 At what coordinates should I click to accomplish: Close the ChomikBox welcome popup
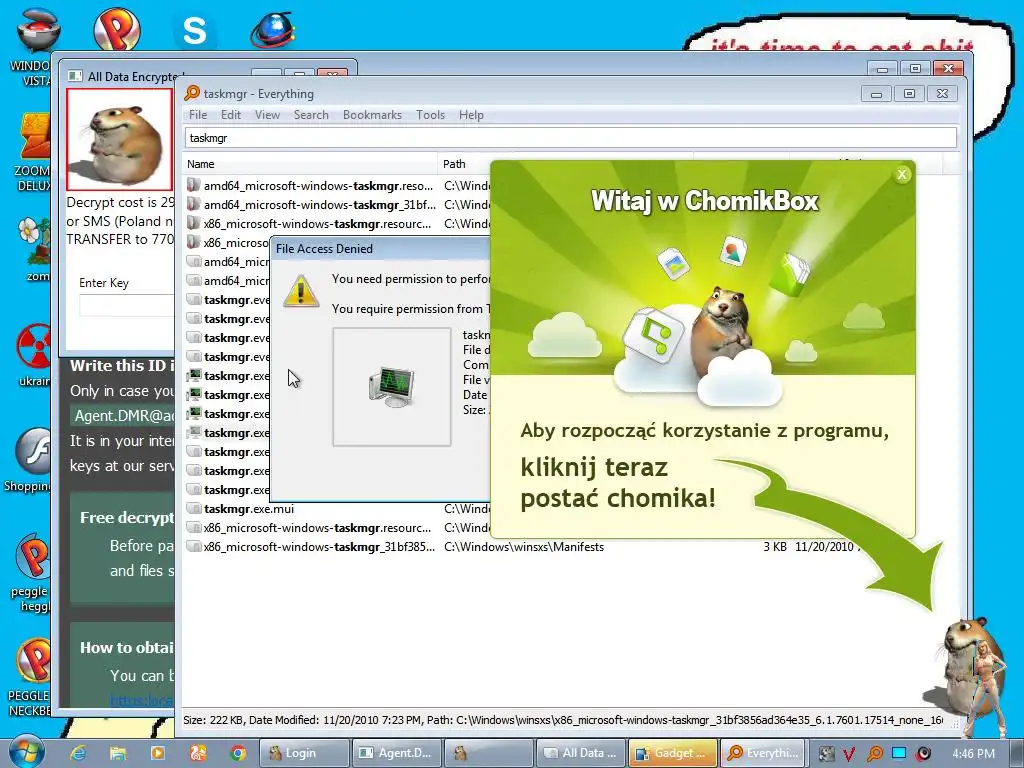902,174
